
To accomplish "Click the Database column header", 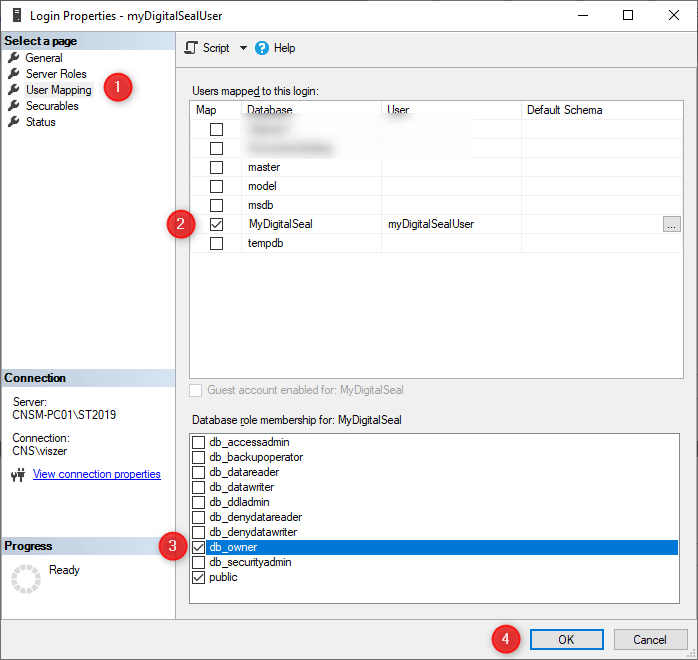I will pos(312,110).
